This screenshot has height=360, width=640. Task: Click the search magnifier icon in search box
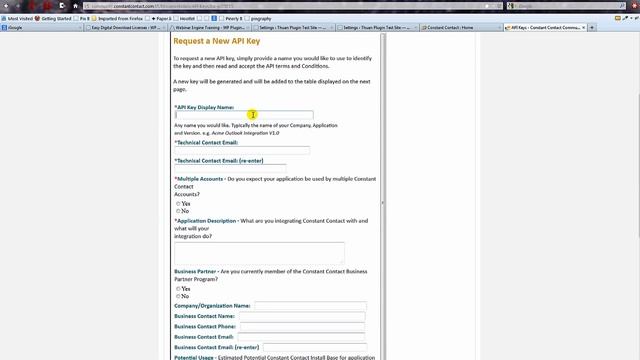coord(622,6)
